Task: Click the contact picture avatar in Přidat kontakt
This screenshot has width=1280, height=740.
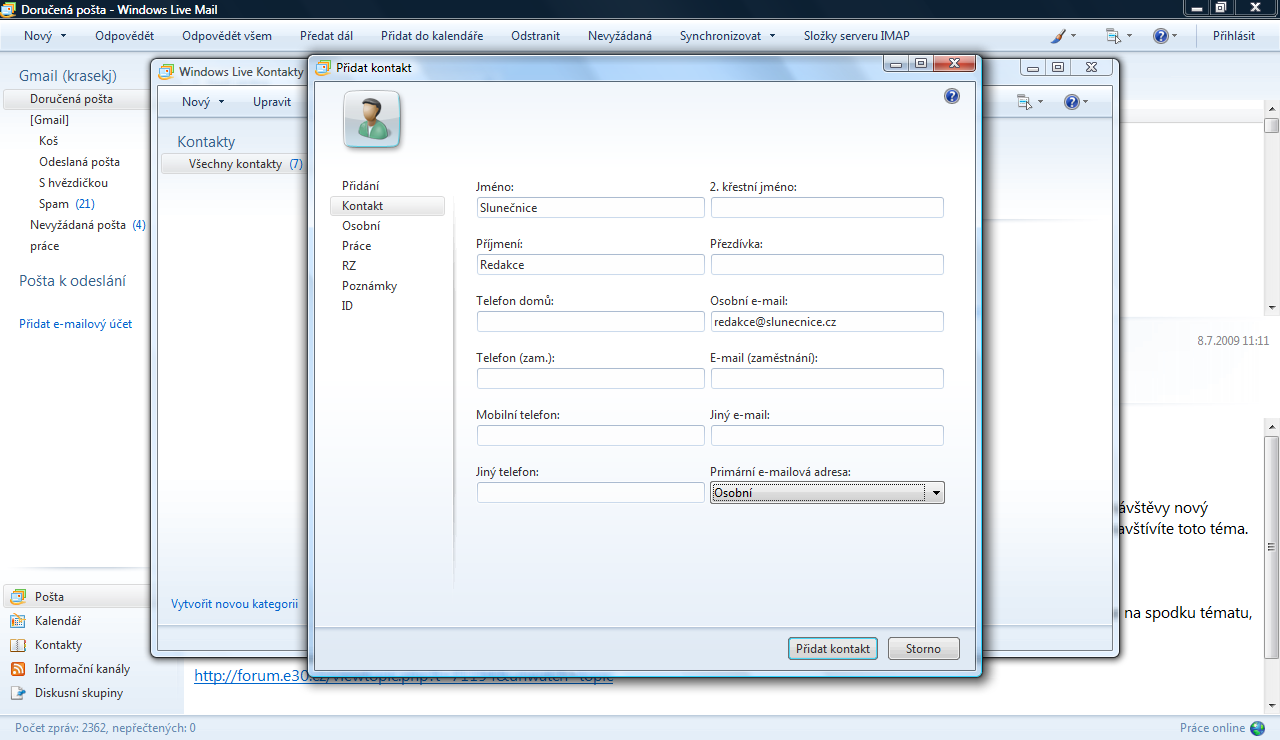Action: click(372, 120)
